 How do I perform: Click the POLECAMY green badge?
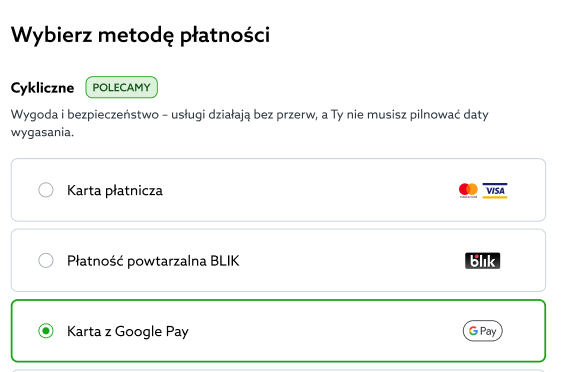121,87
